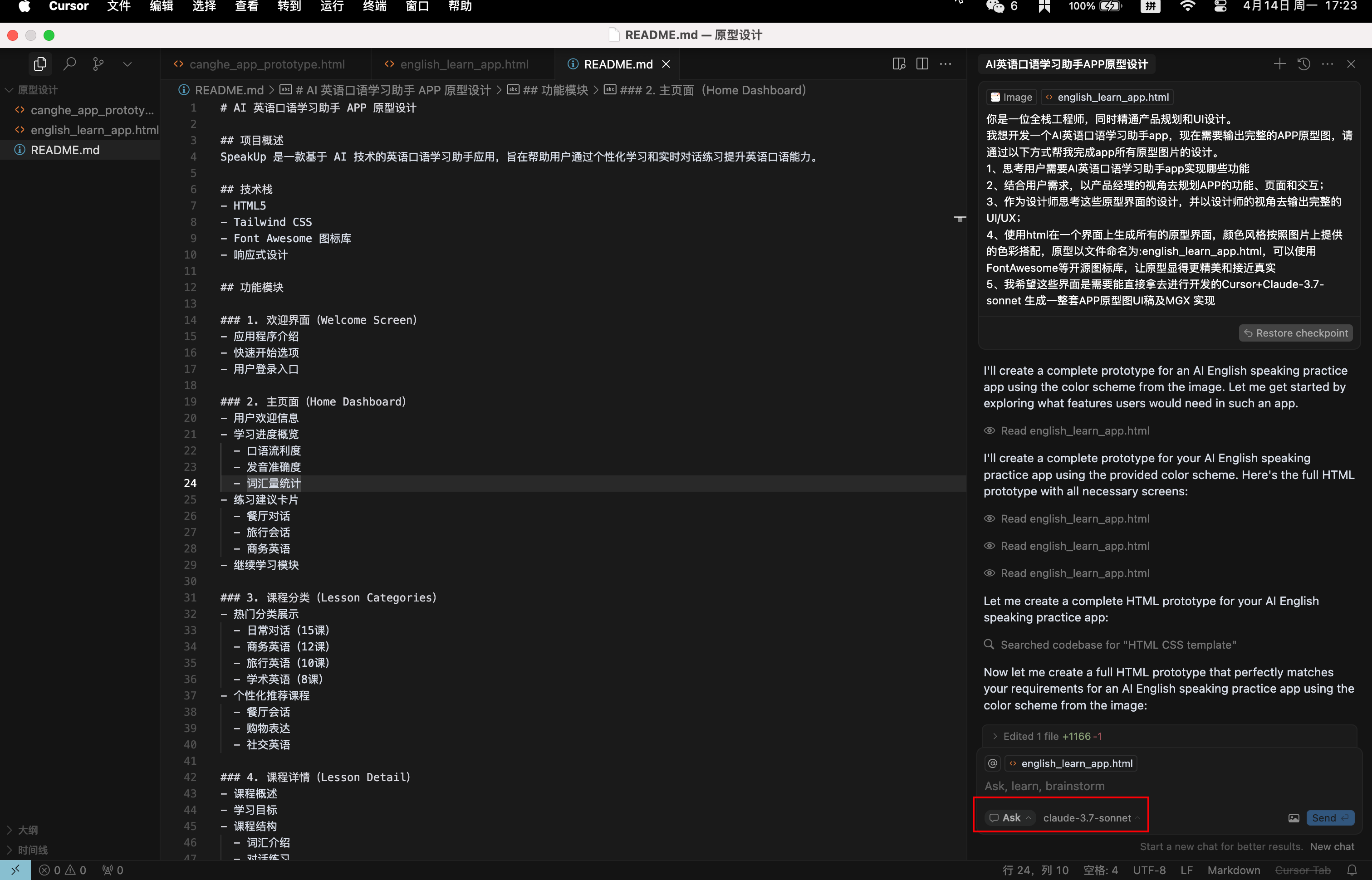This screenshot has height=880, width=1372.
Task: Click the notifications bell in status bar
Action: click(1352, 870)
